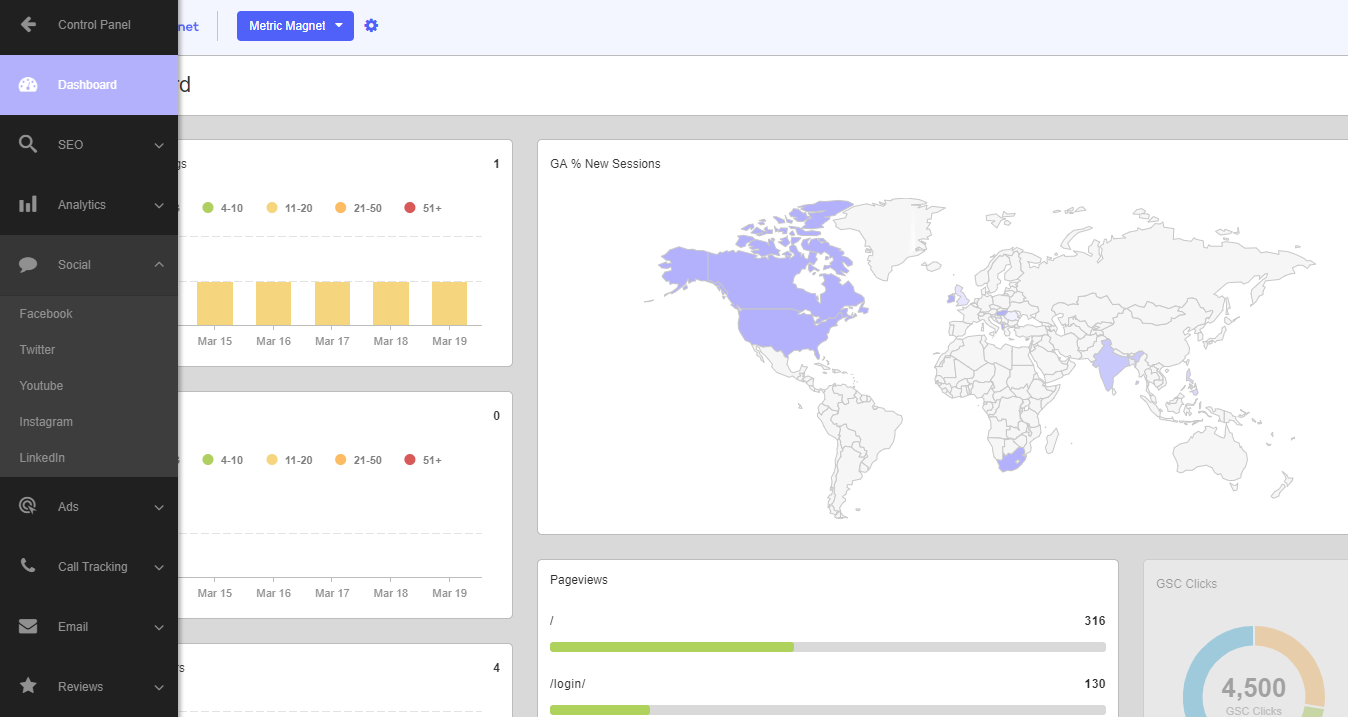Click the Call Tracking phone icon
The width and height of the screenshot is (1348, 717).
(x=28, y=567)
